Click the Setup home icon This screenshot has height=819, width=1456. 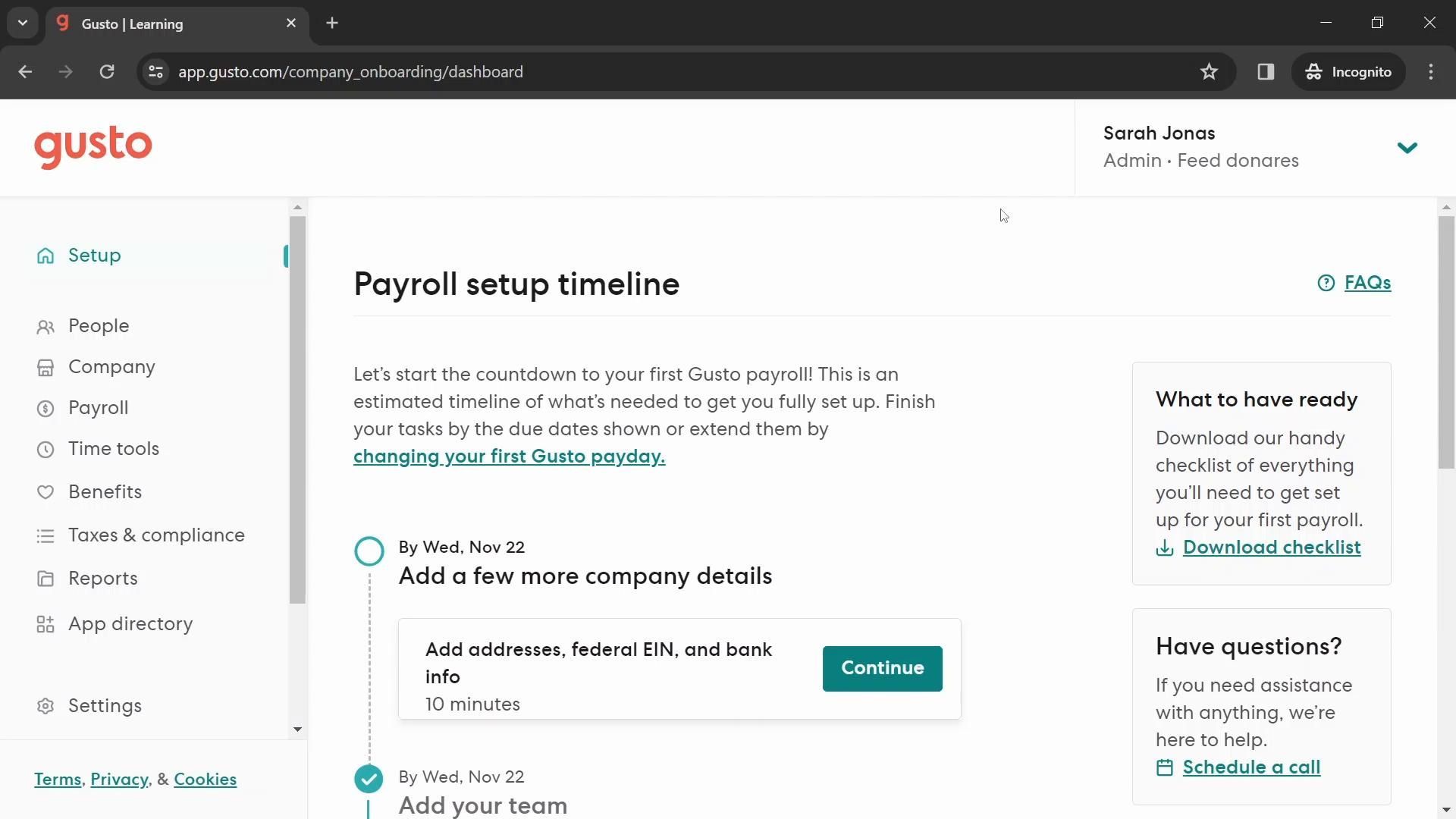tap(45, 256)
